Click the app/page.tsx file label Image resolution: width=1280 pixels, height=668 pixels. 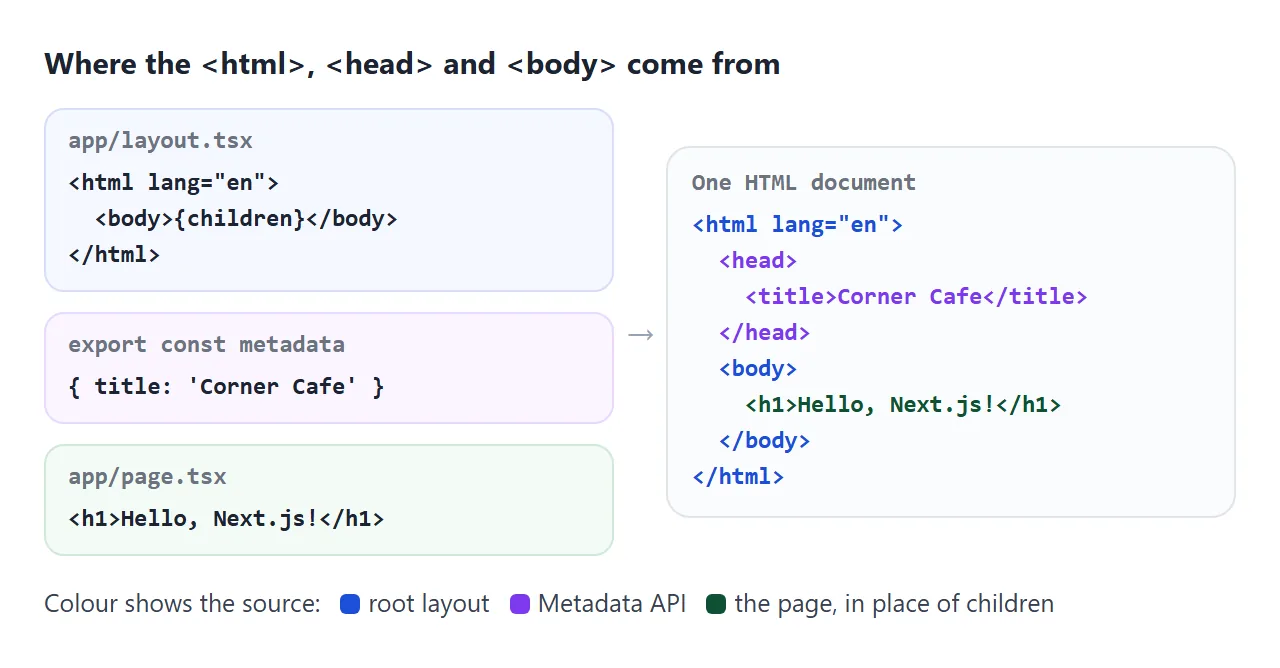tap(147, 477)
